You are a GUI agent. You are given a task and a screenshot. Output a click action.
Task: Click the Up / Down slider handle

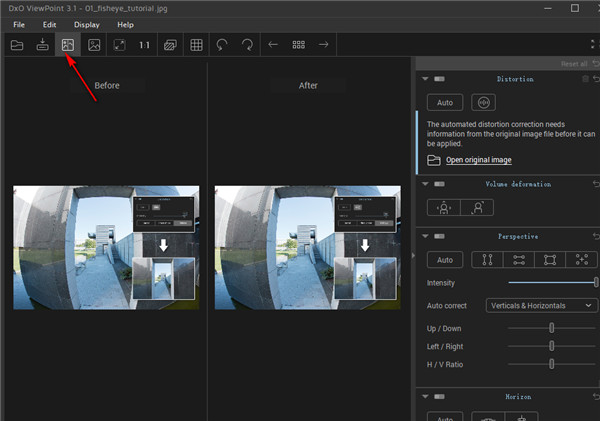551,328
